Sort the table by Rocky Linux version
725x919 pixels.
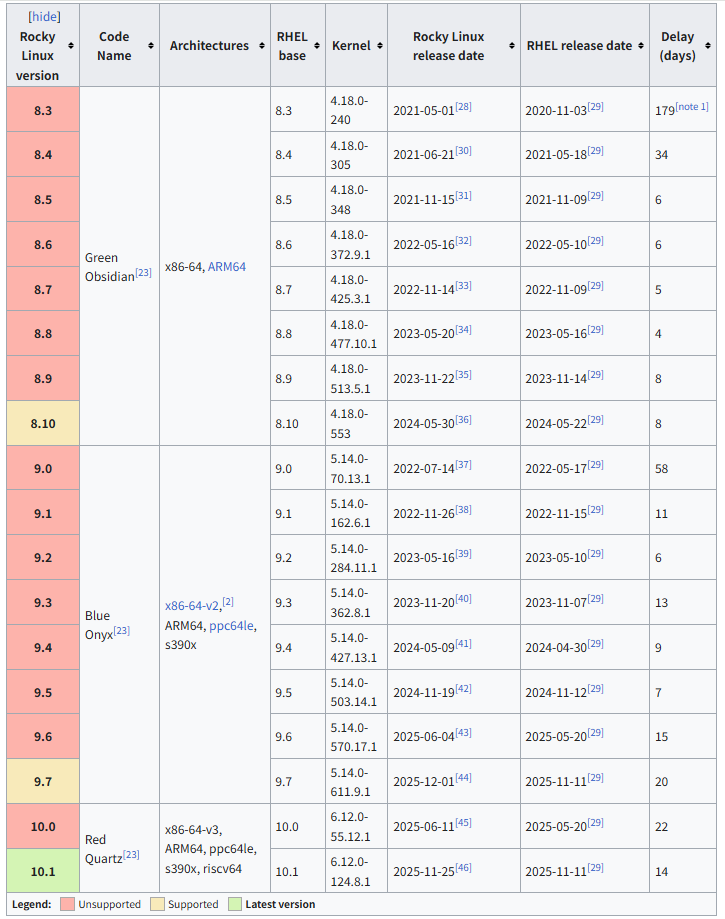pos(70,45)
